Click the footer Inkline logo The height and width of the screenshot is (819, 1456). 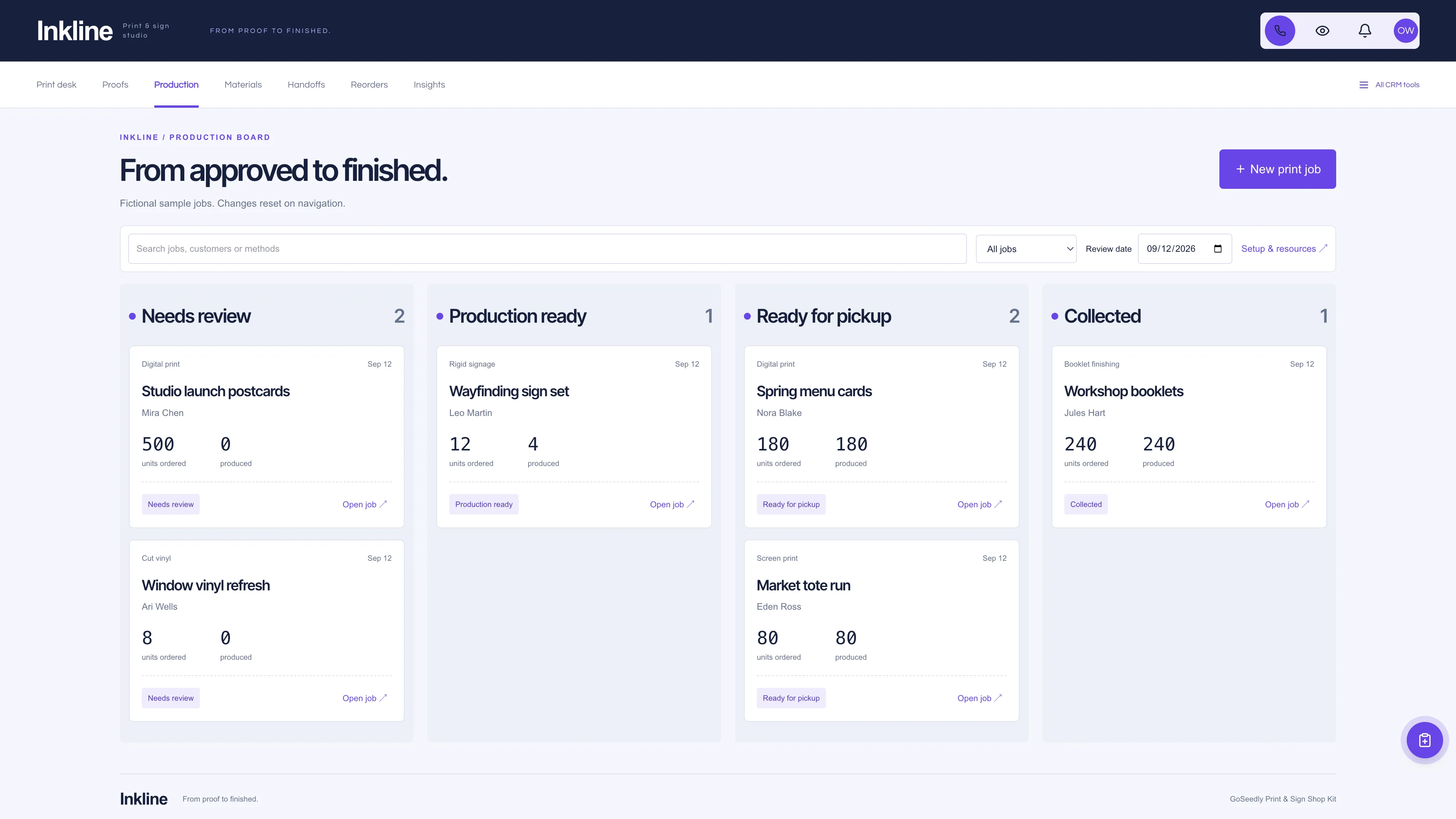click(x=144, y=799)
